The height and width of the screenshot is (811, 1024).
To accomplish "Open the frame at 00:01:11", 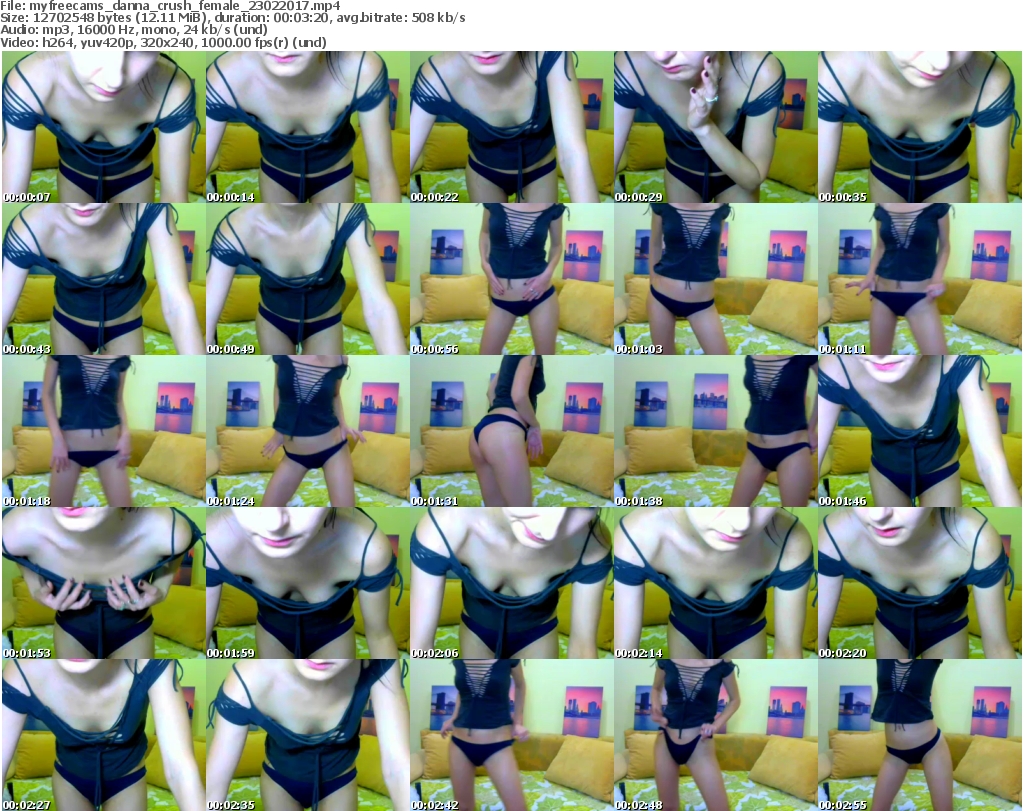I will click(920, 279).
